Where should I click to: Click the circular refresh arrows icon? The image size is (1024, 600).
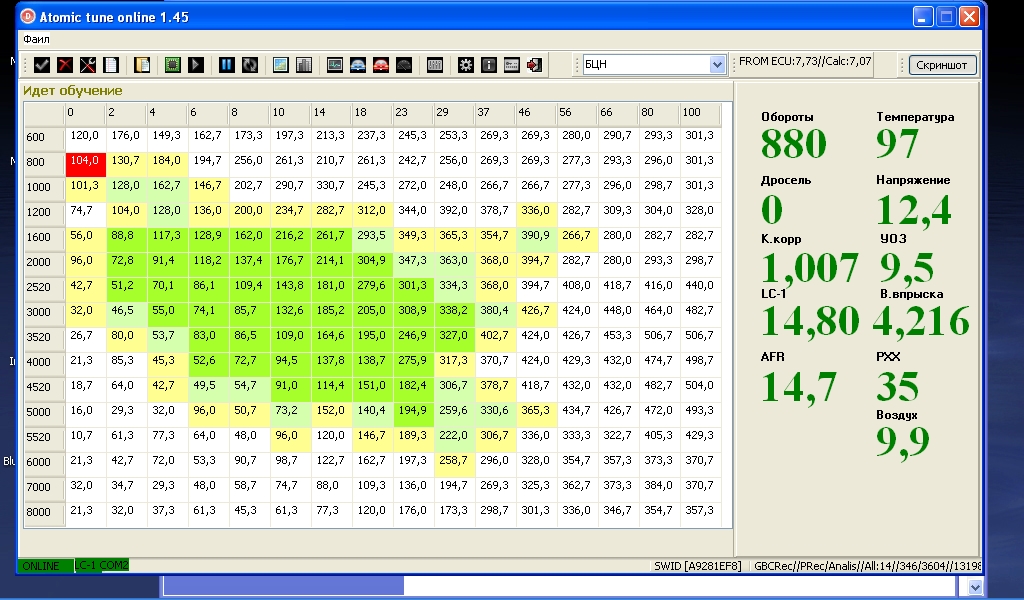point(249,65)
